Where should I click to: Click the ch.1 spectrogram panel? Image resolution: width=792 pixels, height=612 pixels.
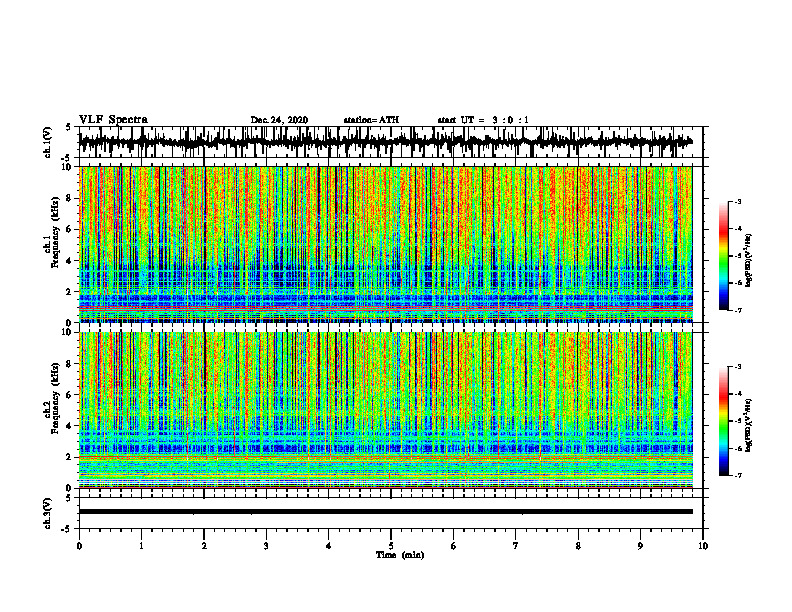[385, 244]
